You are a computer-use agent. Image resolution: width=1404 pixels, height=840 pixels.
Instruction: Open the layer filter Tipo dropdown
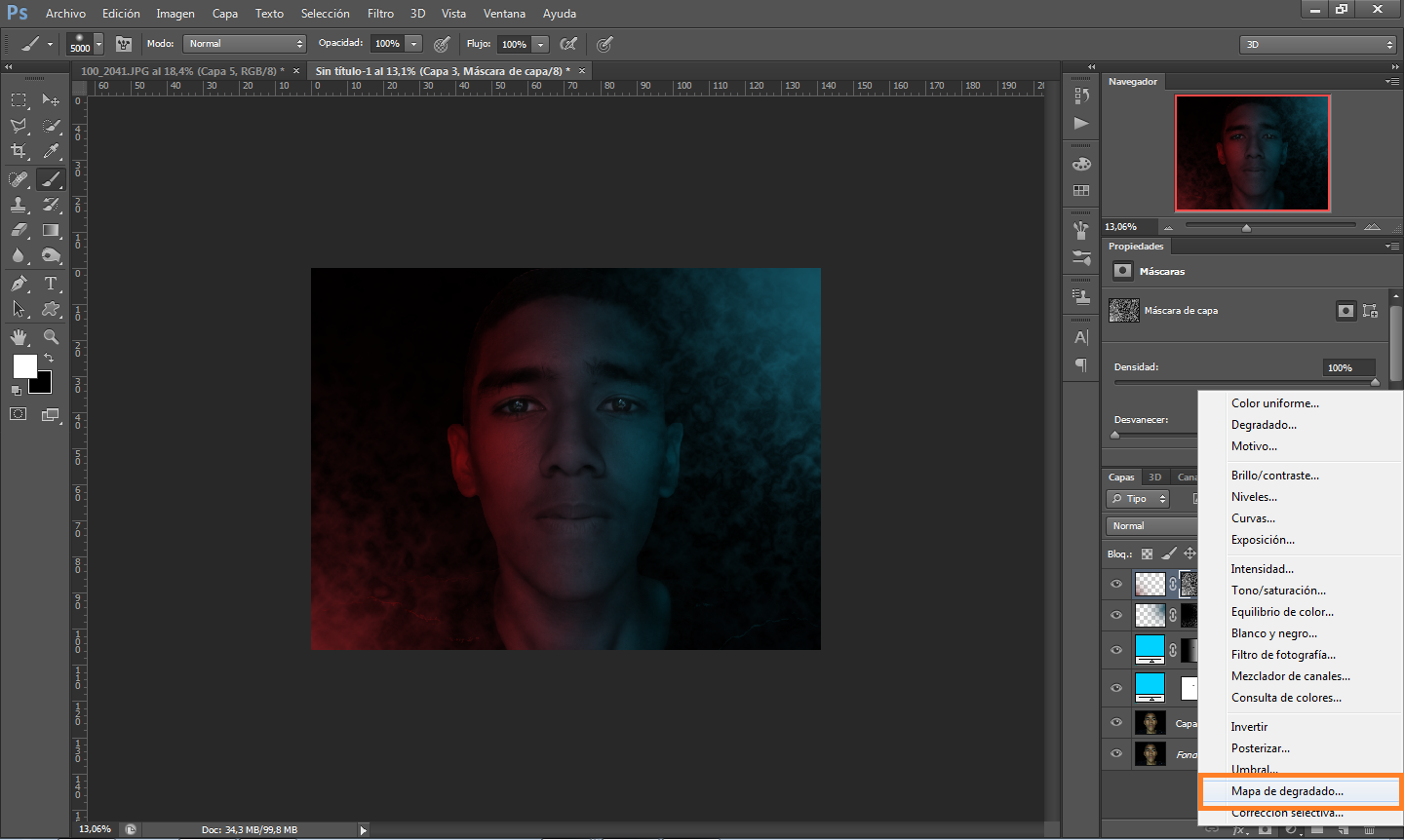(1138, 499)
